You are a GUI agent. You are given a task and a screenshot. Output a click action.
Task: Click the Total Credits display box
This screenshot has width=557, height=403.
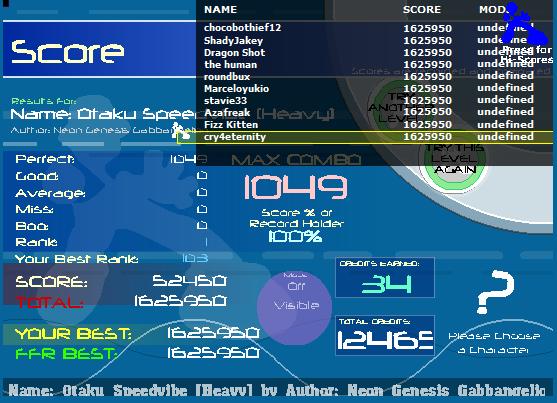pos(385,335)
